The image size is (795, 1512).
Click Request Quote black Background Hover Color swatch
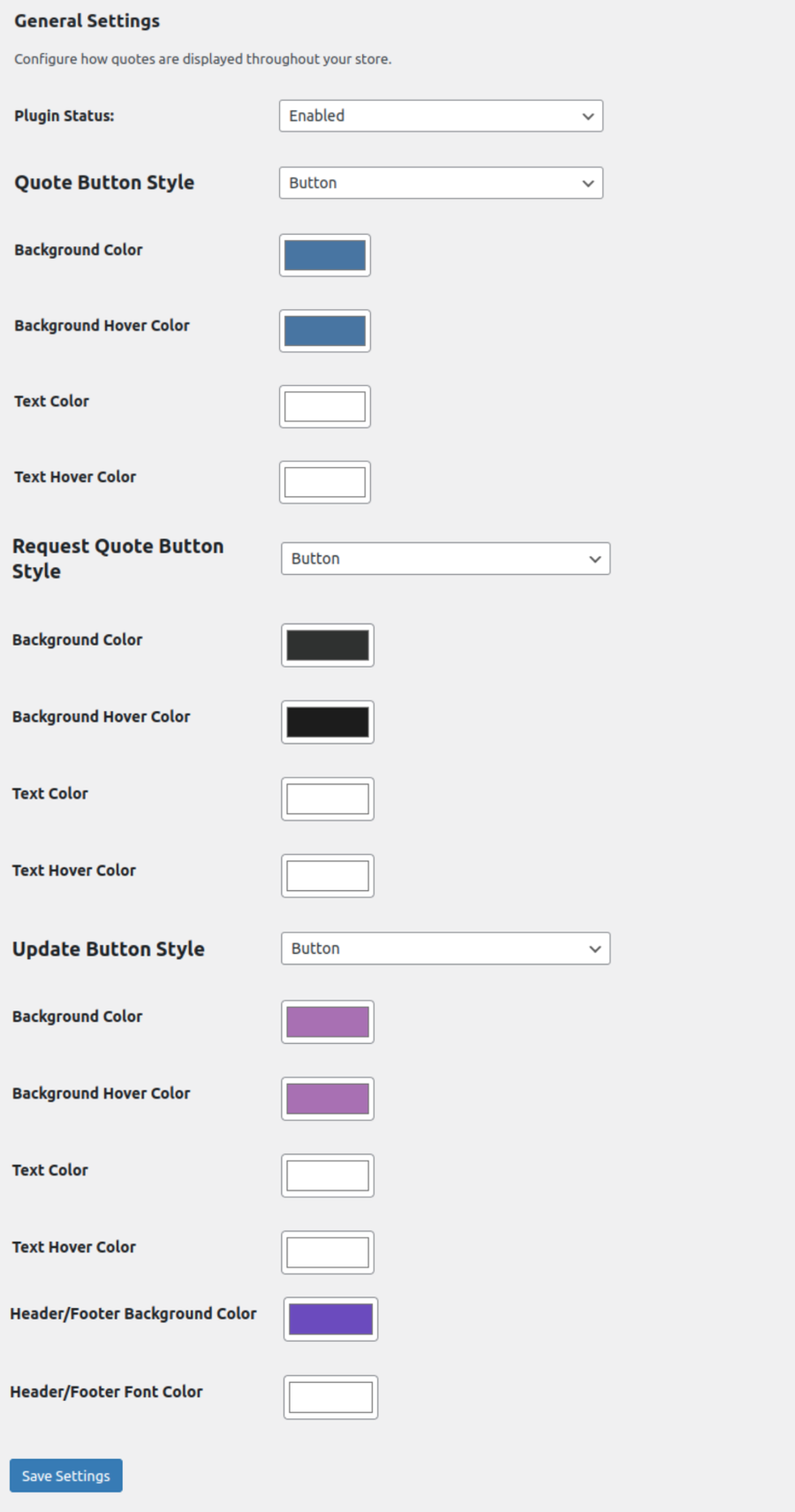pos(327,722)
